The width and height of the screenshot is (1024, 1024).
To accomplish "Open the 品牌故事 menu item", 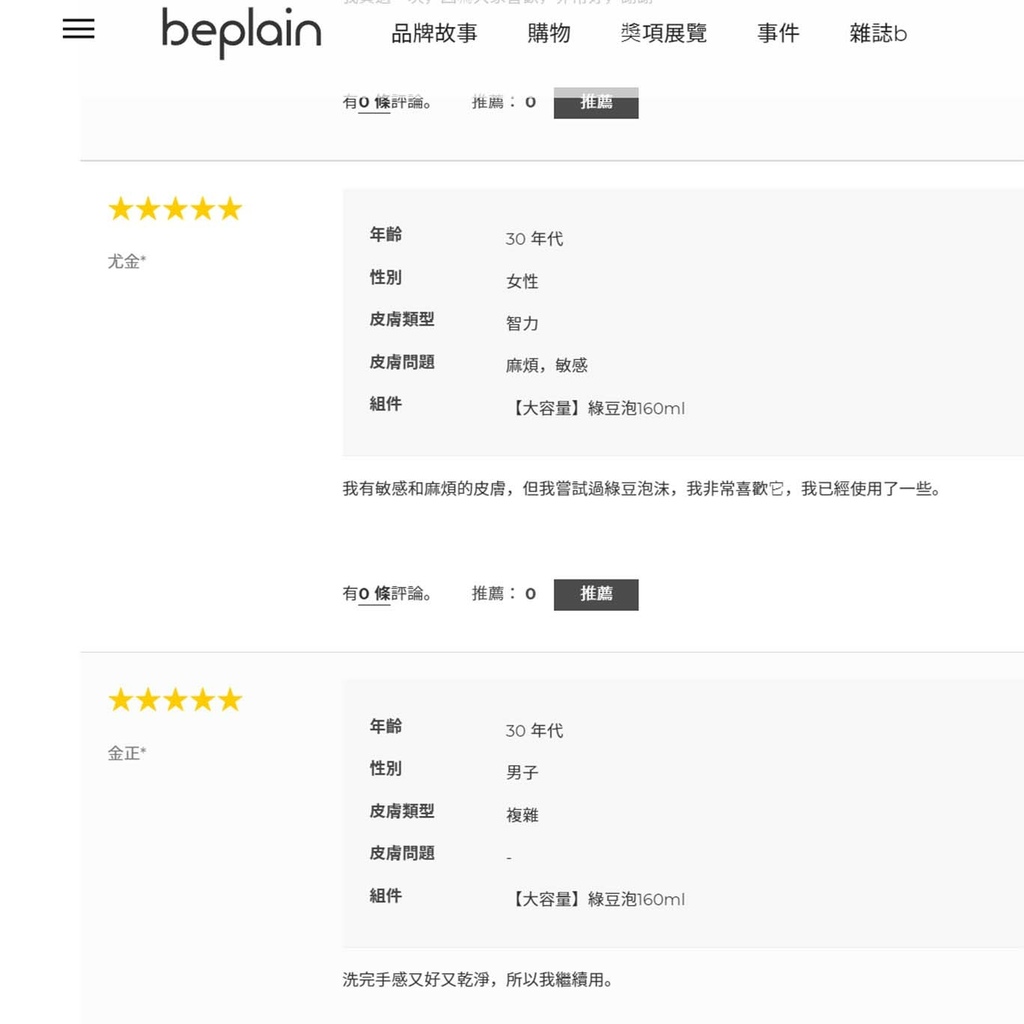I will point(434,33).
